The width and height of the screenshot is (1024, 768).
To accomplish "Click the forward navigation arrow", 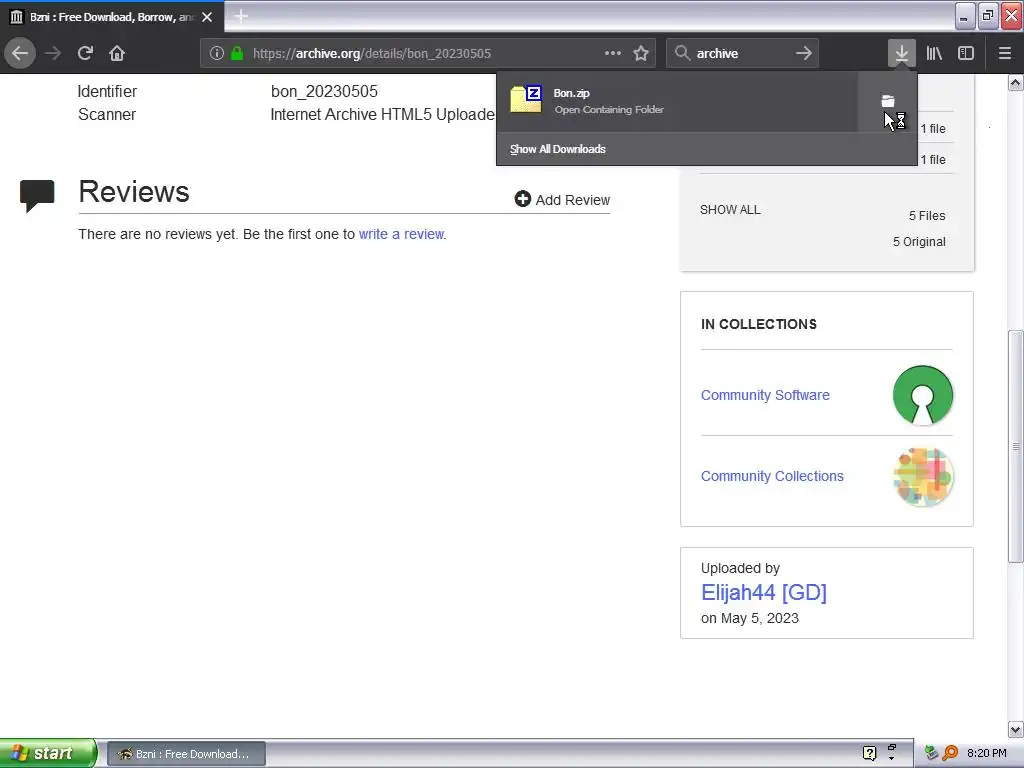I will (x=53, y=53).
